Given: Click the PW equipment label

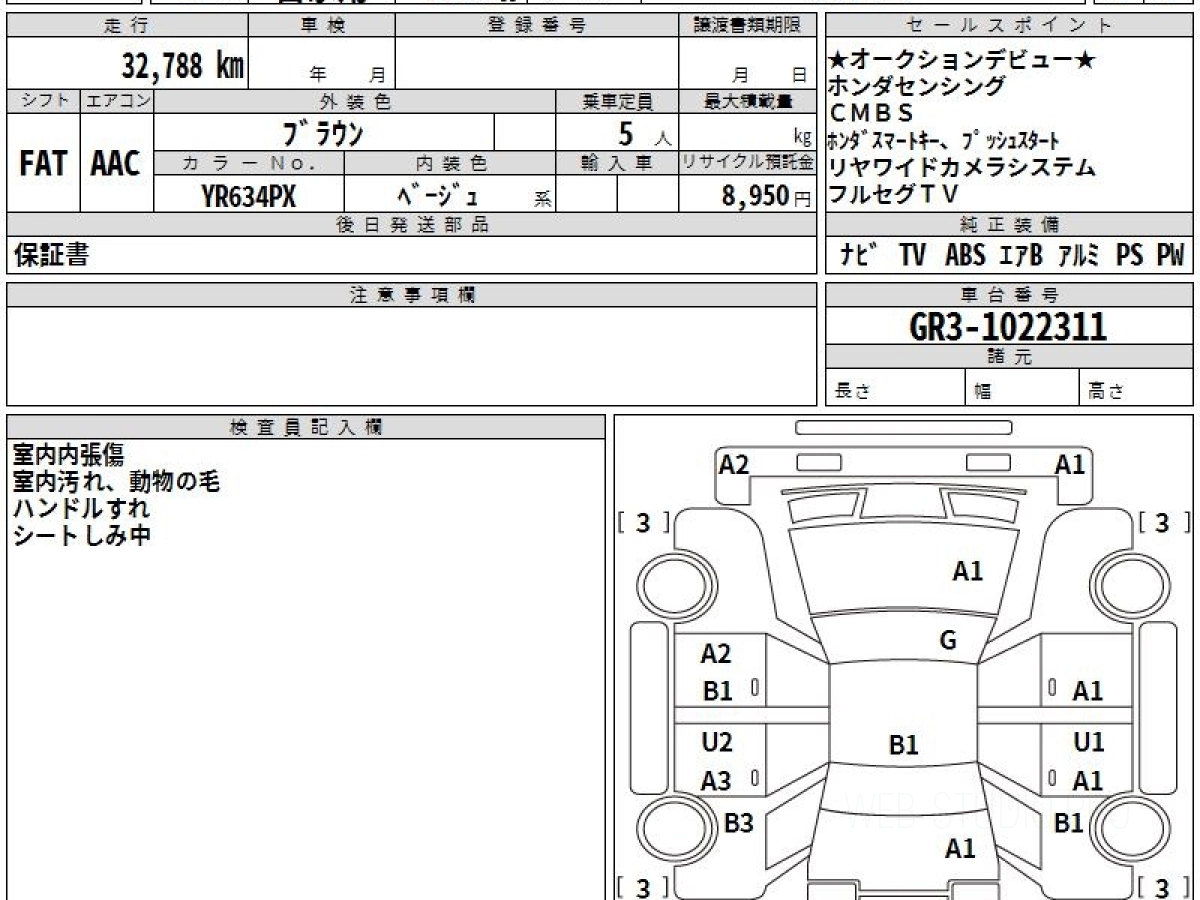Looking at the screenshot, I should [1170, 255].
